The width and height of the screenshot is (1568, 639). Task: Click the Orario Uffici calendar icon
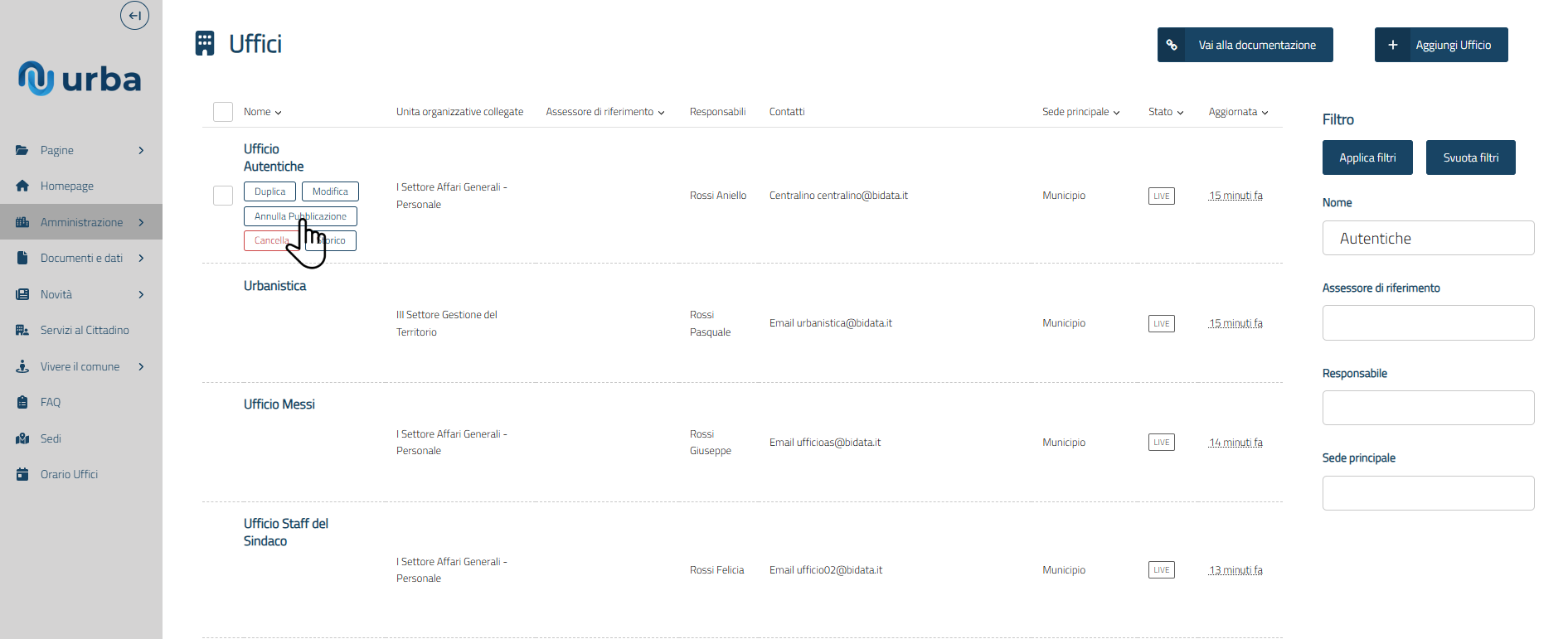coord(22,475)
